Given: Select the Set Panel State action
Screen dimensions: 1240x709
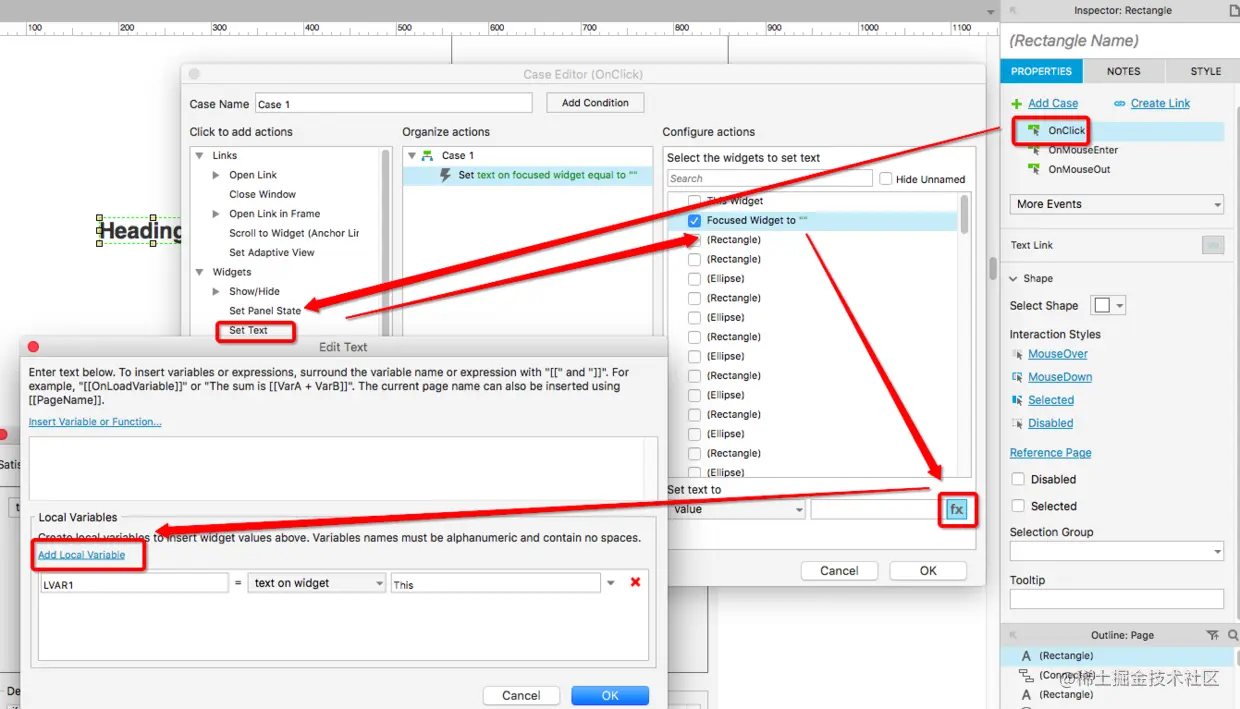Looking at the screenshot, I should [265, 311].
